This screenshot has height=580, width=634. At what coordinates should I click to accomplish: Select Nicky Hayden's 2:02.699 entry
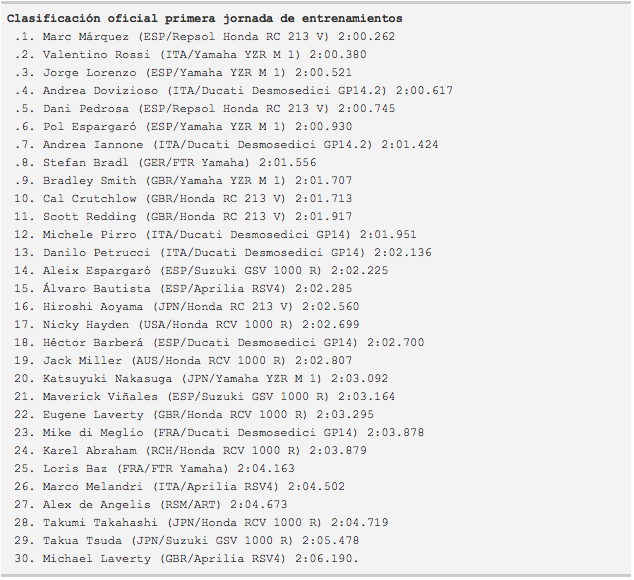point(187,324)
